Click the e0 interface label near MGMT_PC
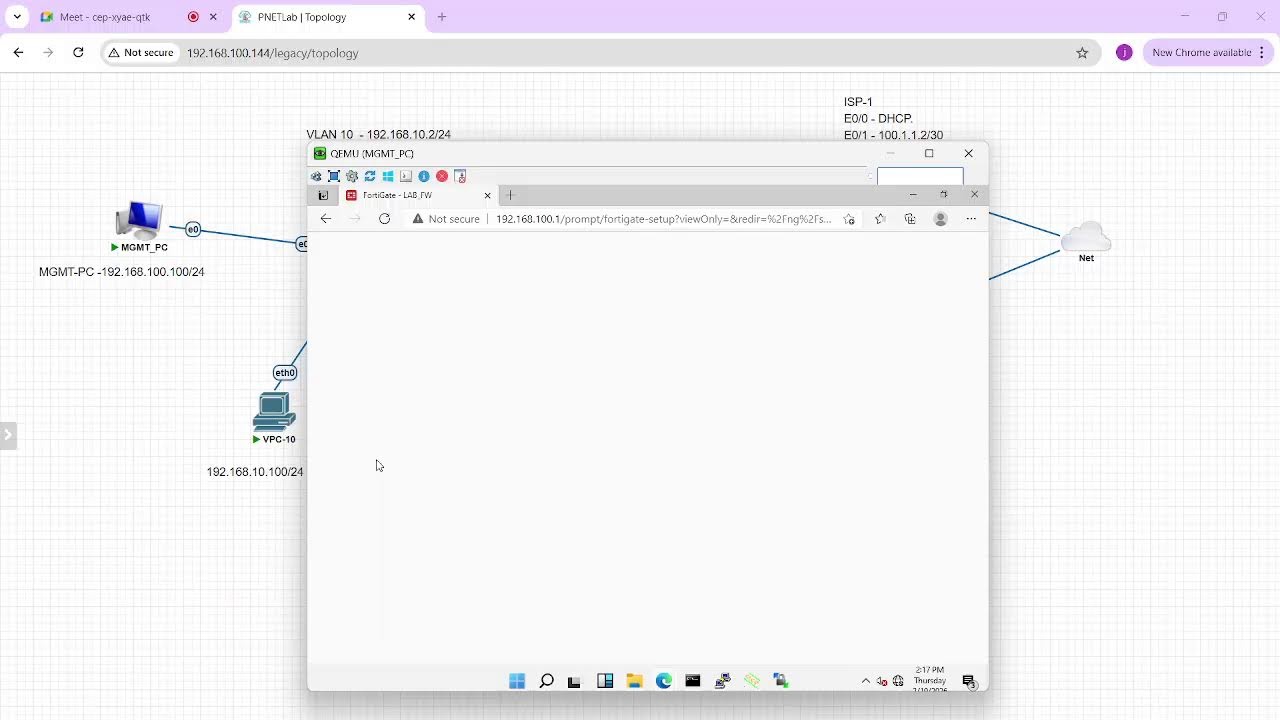Image resolution: width=1280 pixels, height=720 pixels. pos(193,230)
